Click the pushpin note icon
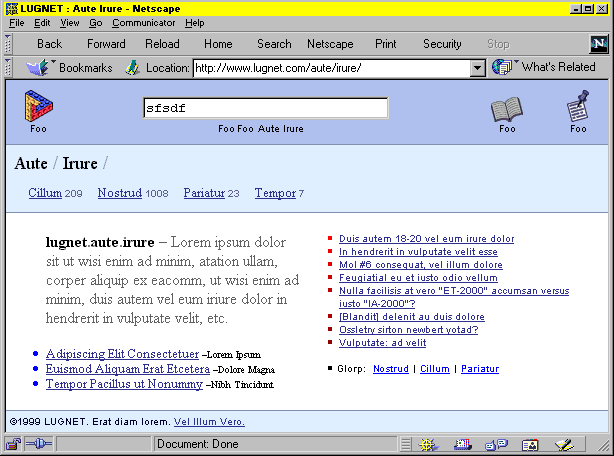 tap(578, 106)
